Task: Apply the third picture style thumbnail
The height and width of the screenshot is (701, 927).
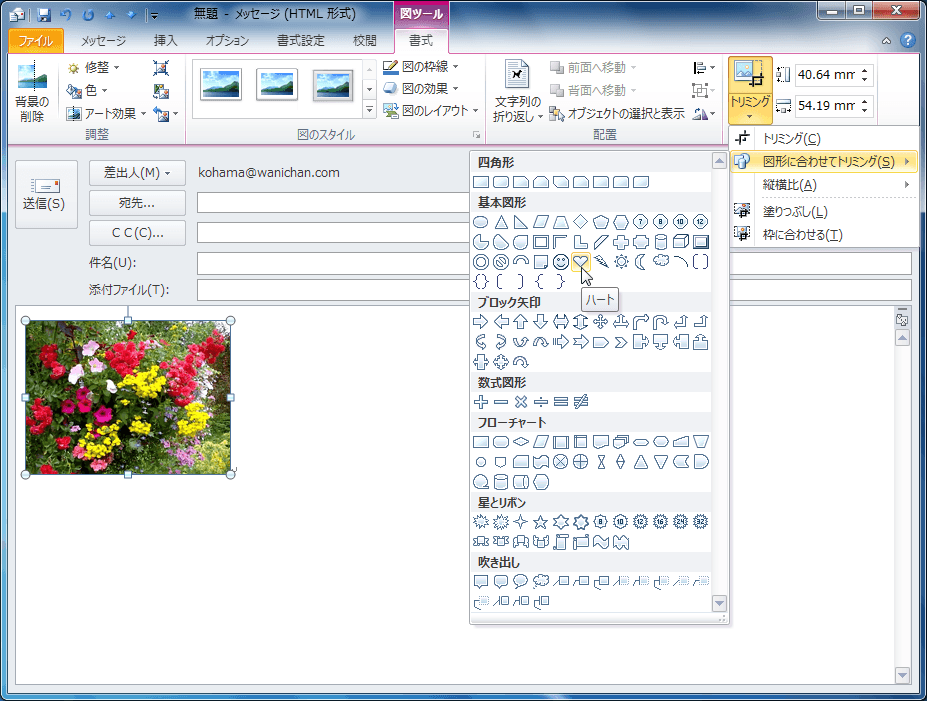Action: (x=333, y=85)
